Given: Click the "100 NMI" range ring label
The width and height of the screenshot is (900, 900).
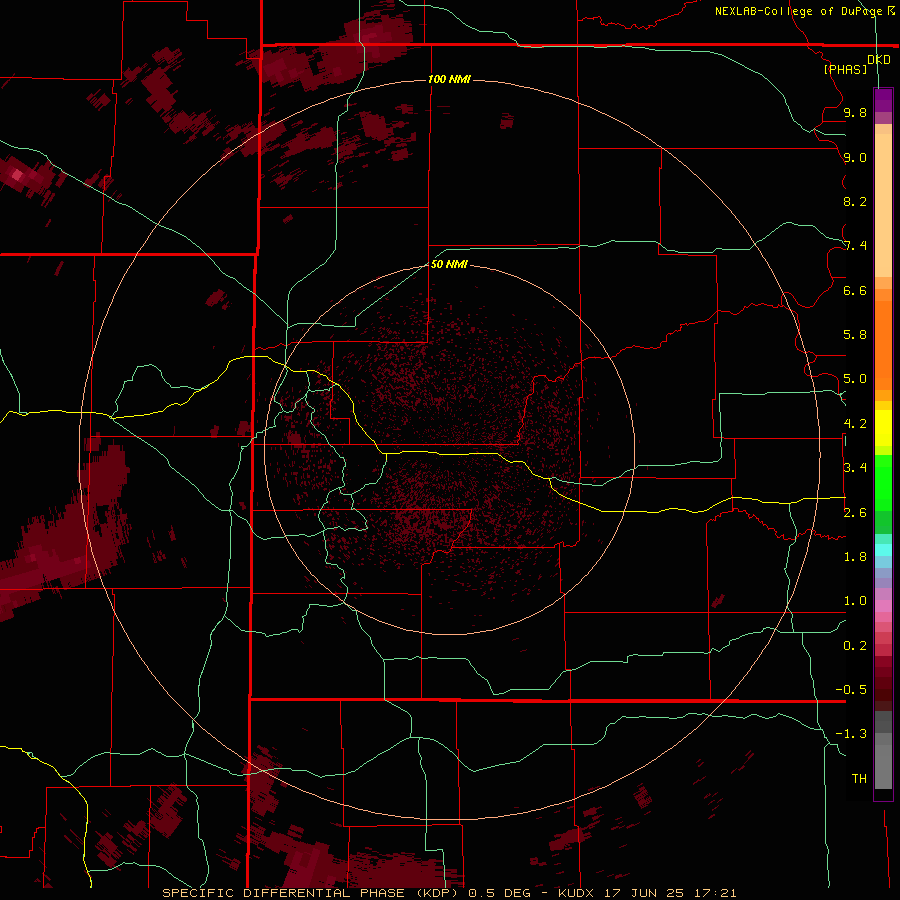Looking at the screenshot, I should (449, 79).
